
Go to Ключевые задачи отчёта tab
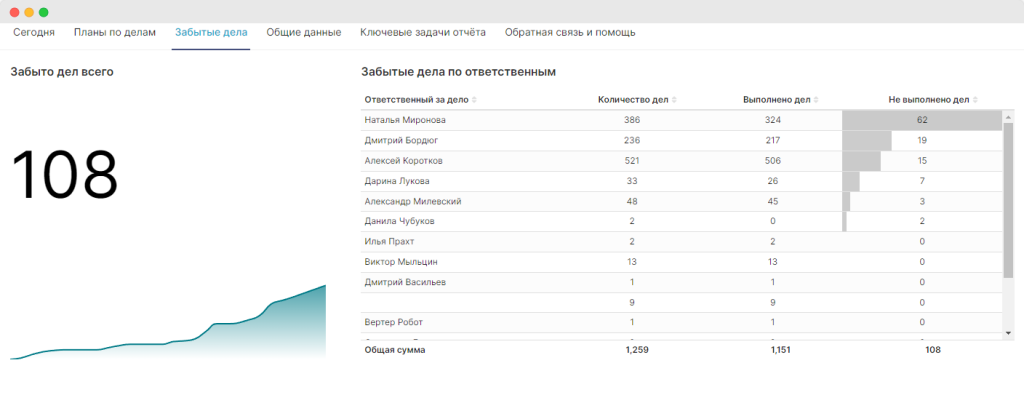tap(423, 33)
